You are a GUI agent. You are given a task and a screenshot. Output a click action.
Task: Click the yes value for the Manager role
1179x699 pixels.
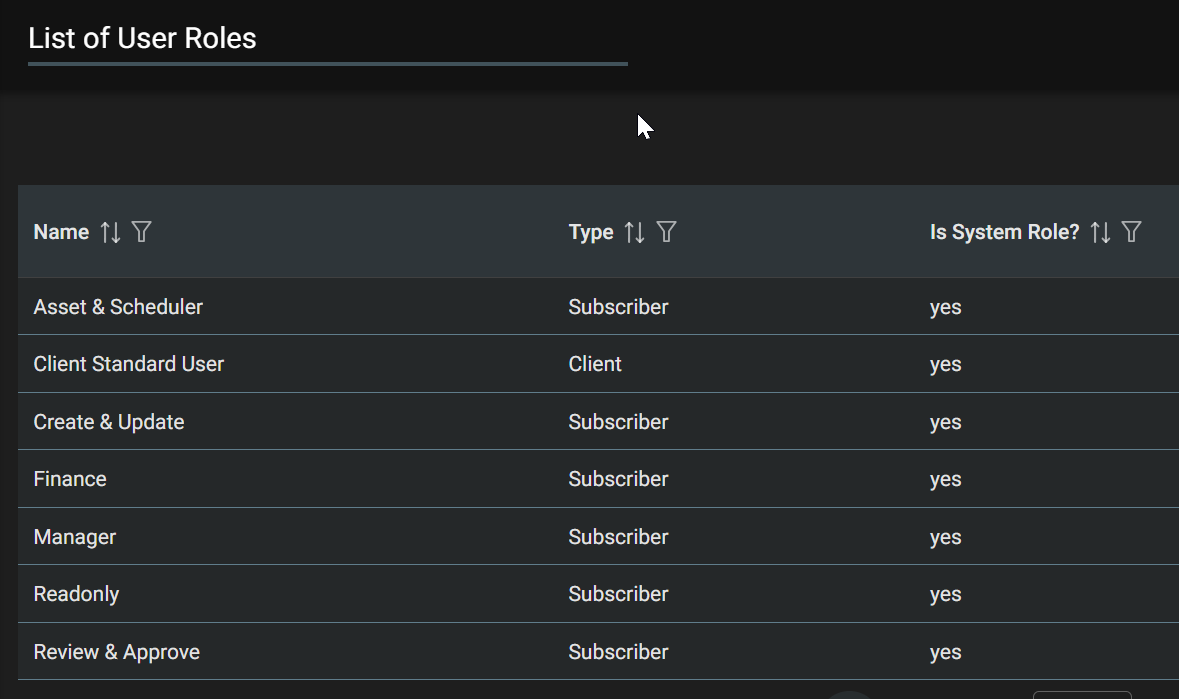(945, 537)
